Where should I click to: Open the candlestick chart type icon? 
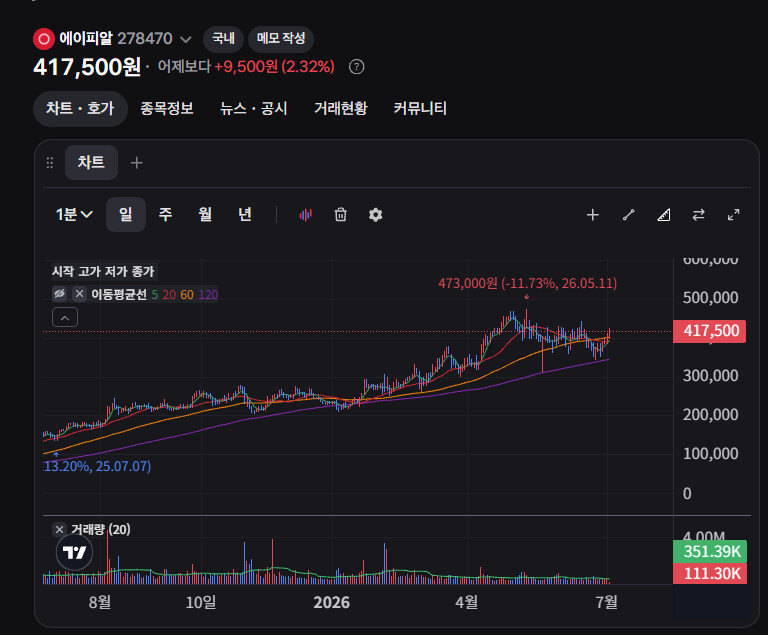306,215
